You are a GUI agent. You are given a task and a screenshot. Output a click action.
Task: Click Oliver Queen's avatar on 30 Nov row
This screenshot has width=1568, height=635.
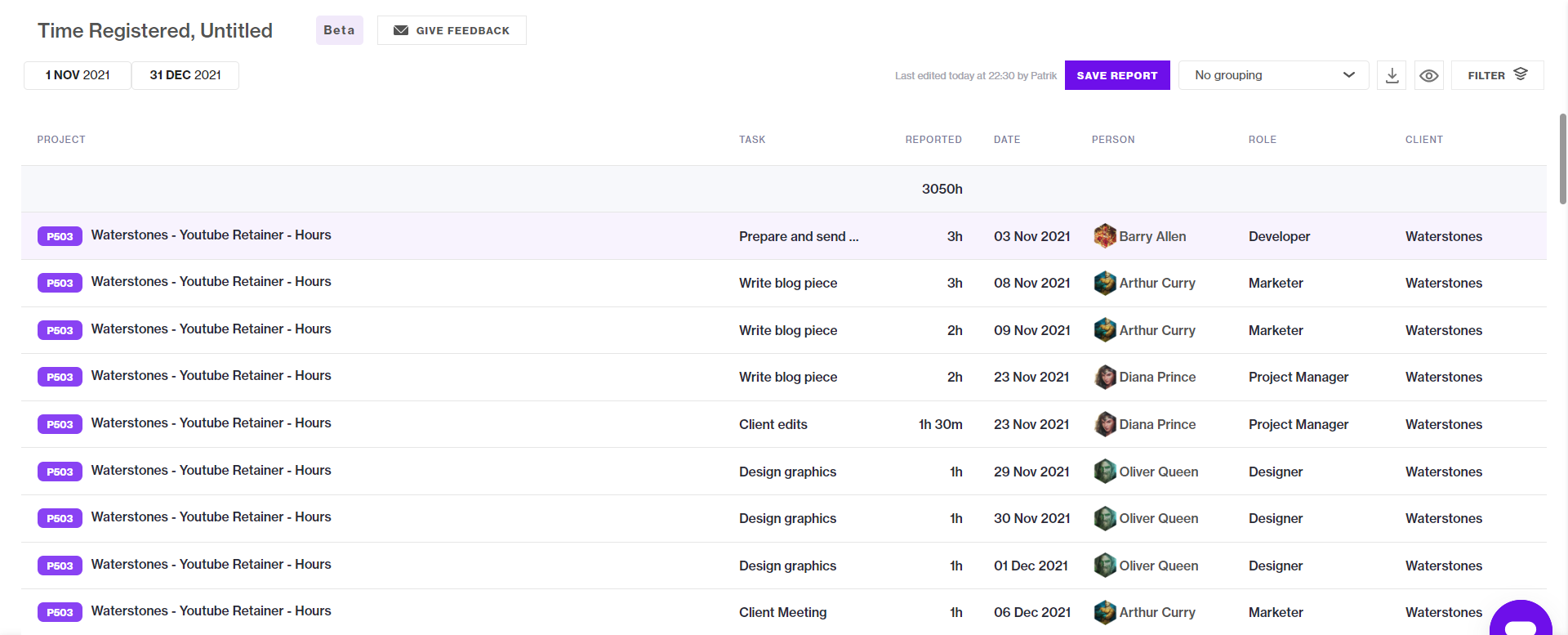(x=1105, y=518)
